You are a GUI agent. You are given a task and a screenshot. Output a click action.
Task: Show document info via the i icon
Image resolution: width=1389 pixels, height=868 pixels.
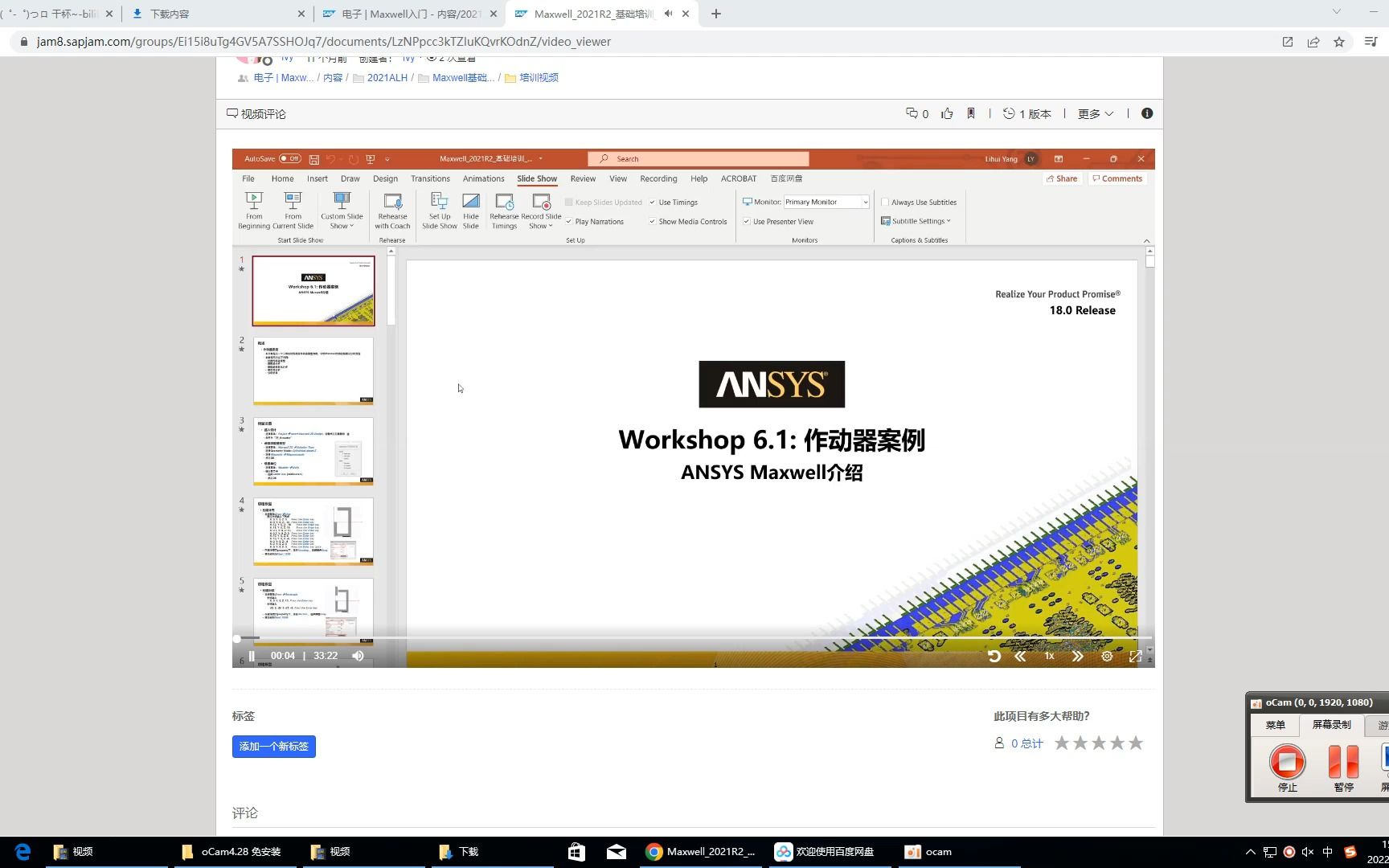[x=1147, y=113]
